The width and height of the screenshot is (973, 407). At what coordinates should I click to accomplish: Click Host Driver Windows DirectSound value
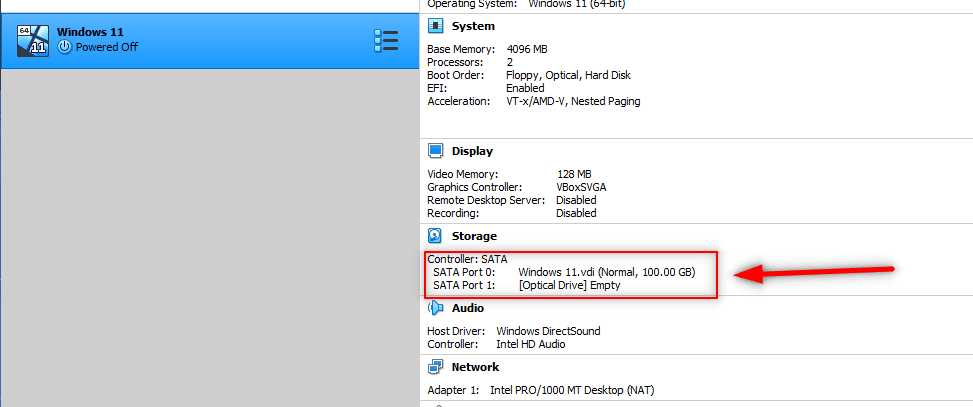click(x=549, y=331)
